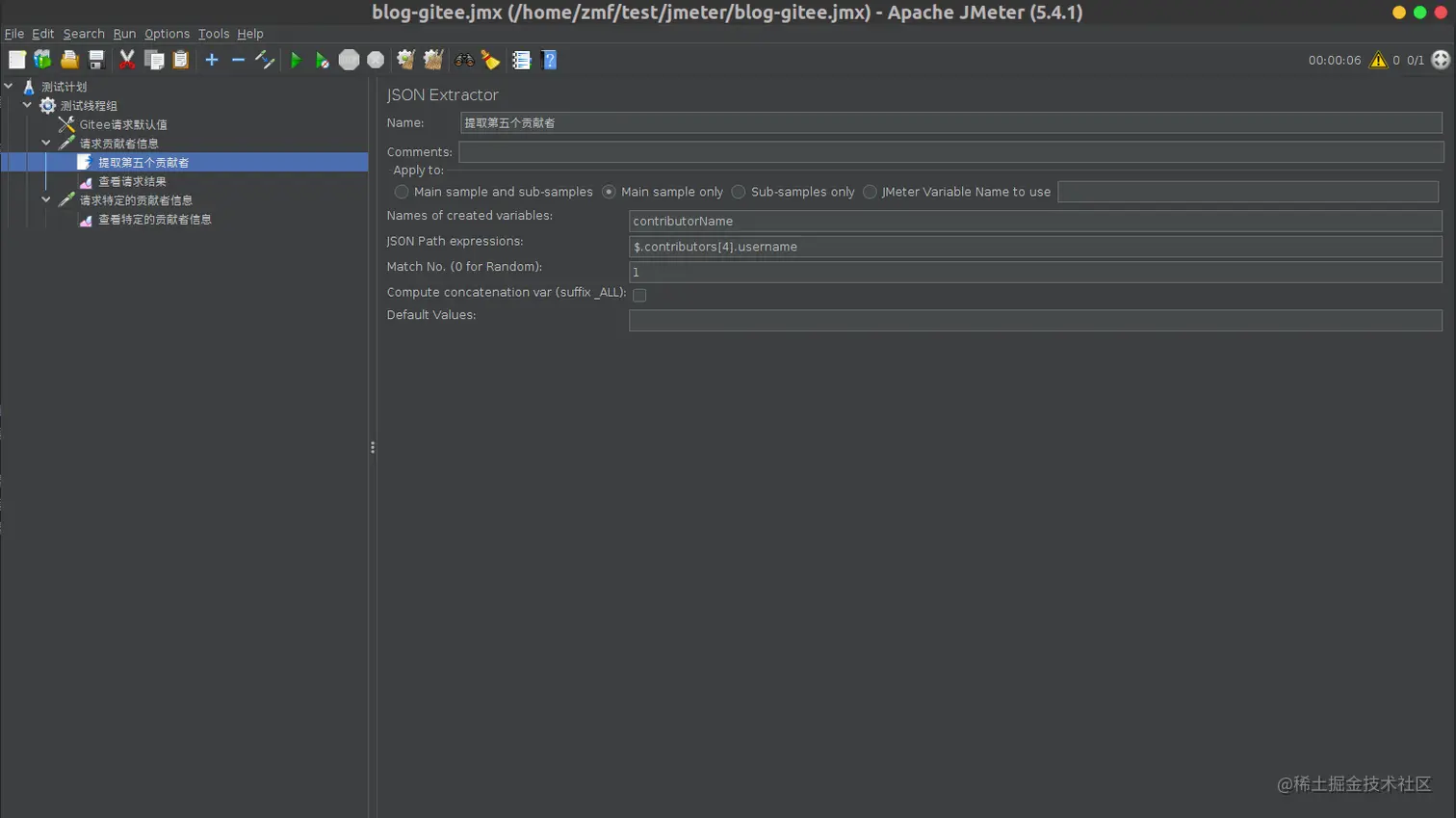Screen dimensions: 1456x818
Task: Start the test with green play icon
Action: click(x=296, y=60)
